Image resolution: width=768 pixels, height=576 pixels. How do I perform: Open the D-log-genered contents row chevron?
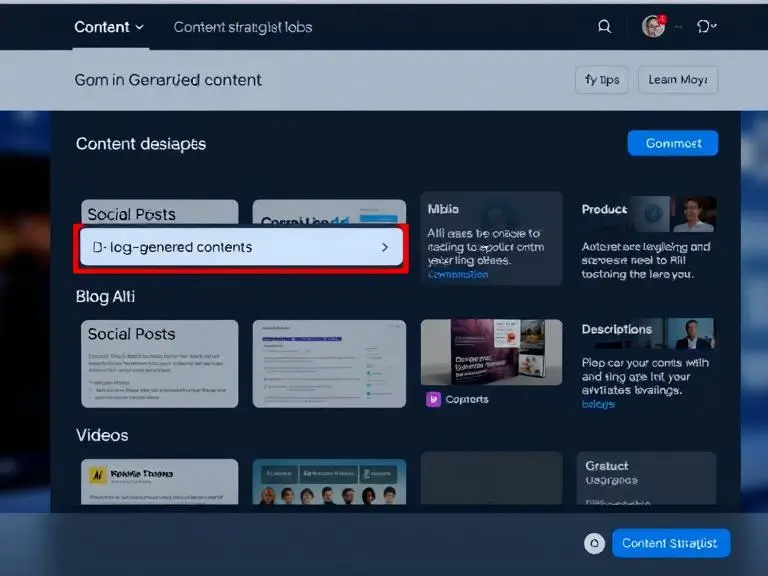(385, 247)
